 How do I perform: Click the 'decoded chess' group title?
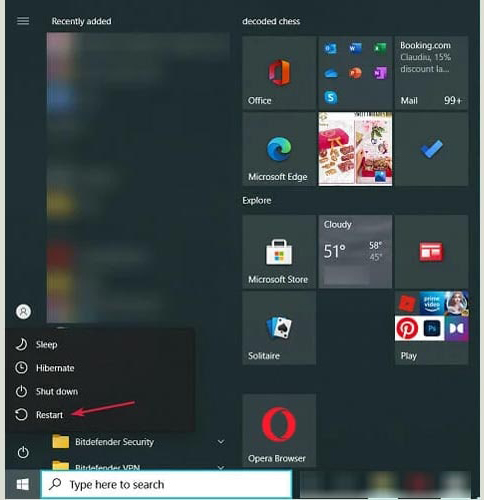point(271,21)
